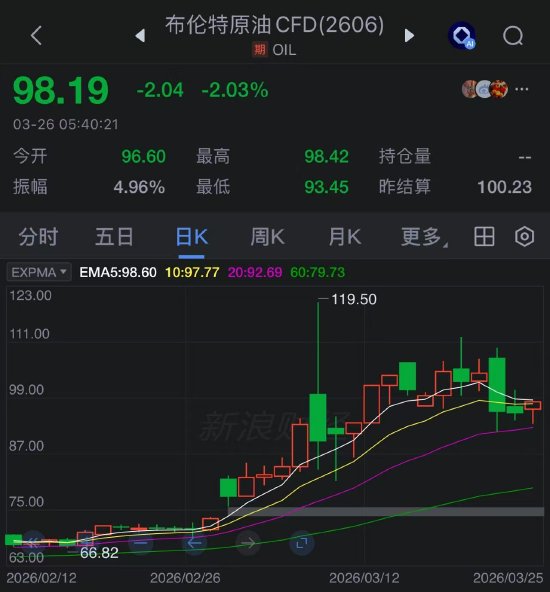Open search with the magnifier icon
Viewport: 550px width, 592px height.
(513, 36)
